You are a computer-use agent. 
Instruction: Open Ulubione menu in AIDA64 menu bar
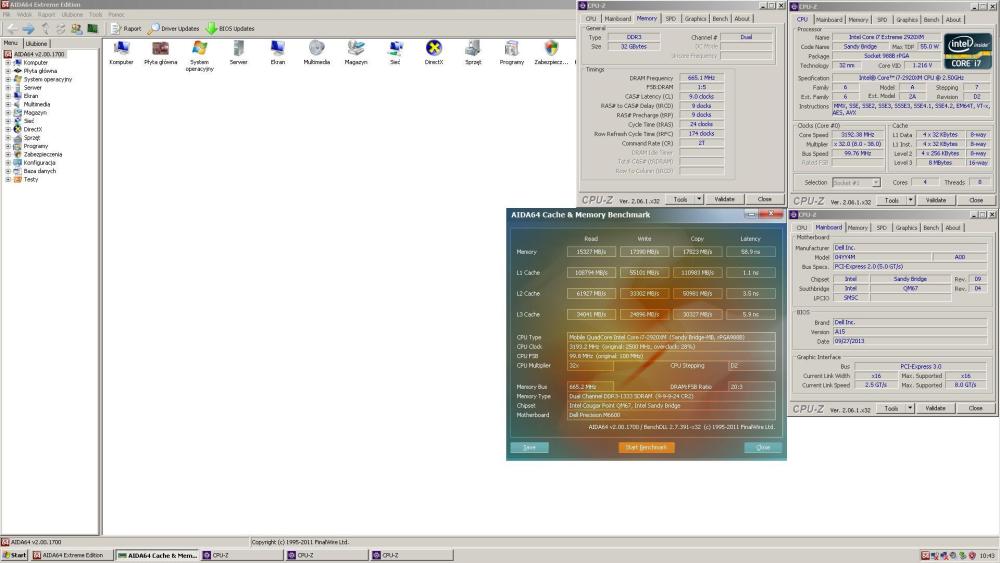(x=72, y=14)
